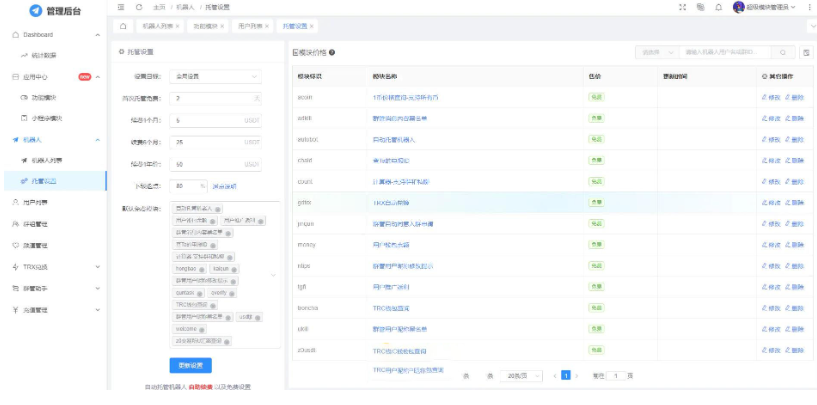This screenshot has width=817, height=405.
Task: Click 修改 link for the scoin row
Action: pyautogui.click(x=770, y=97)
